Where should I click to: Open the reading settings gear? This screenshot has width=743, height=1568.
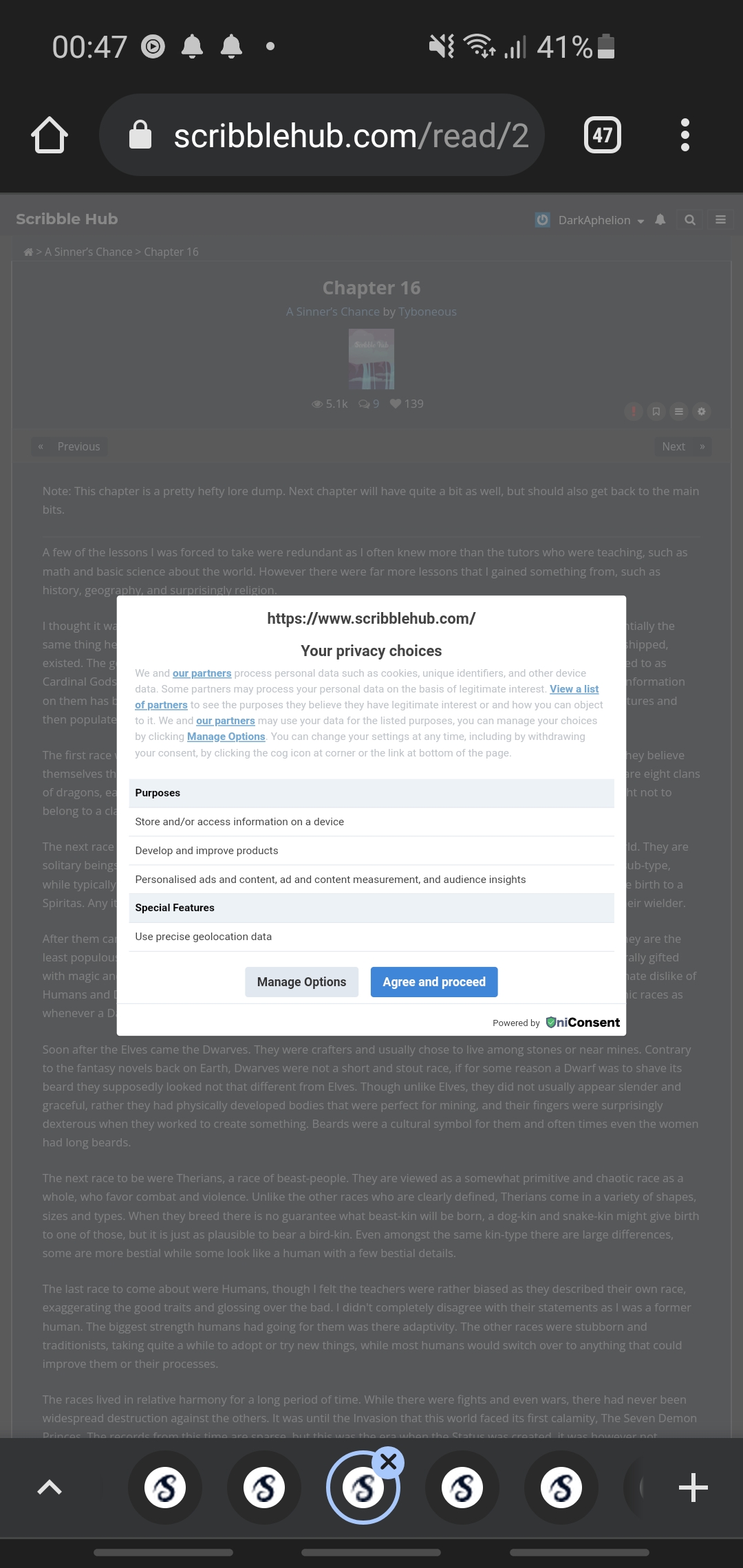point(701,411)
